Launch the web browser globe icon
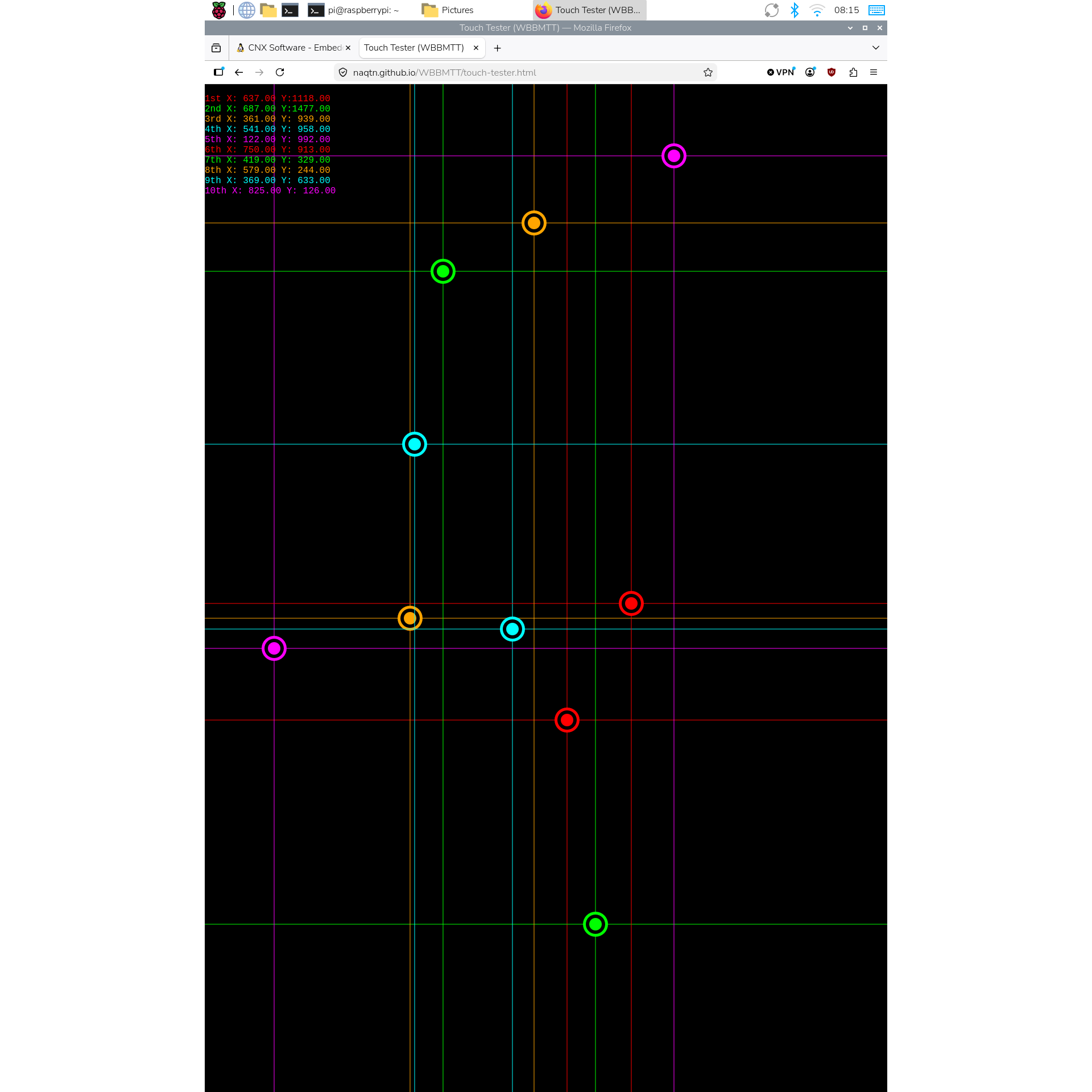Viewport: 1092px width, 1092px height. (x=247, y=10)
